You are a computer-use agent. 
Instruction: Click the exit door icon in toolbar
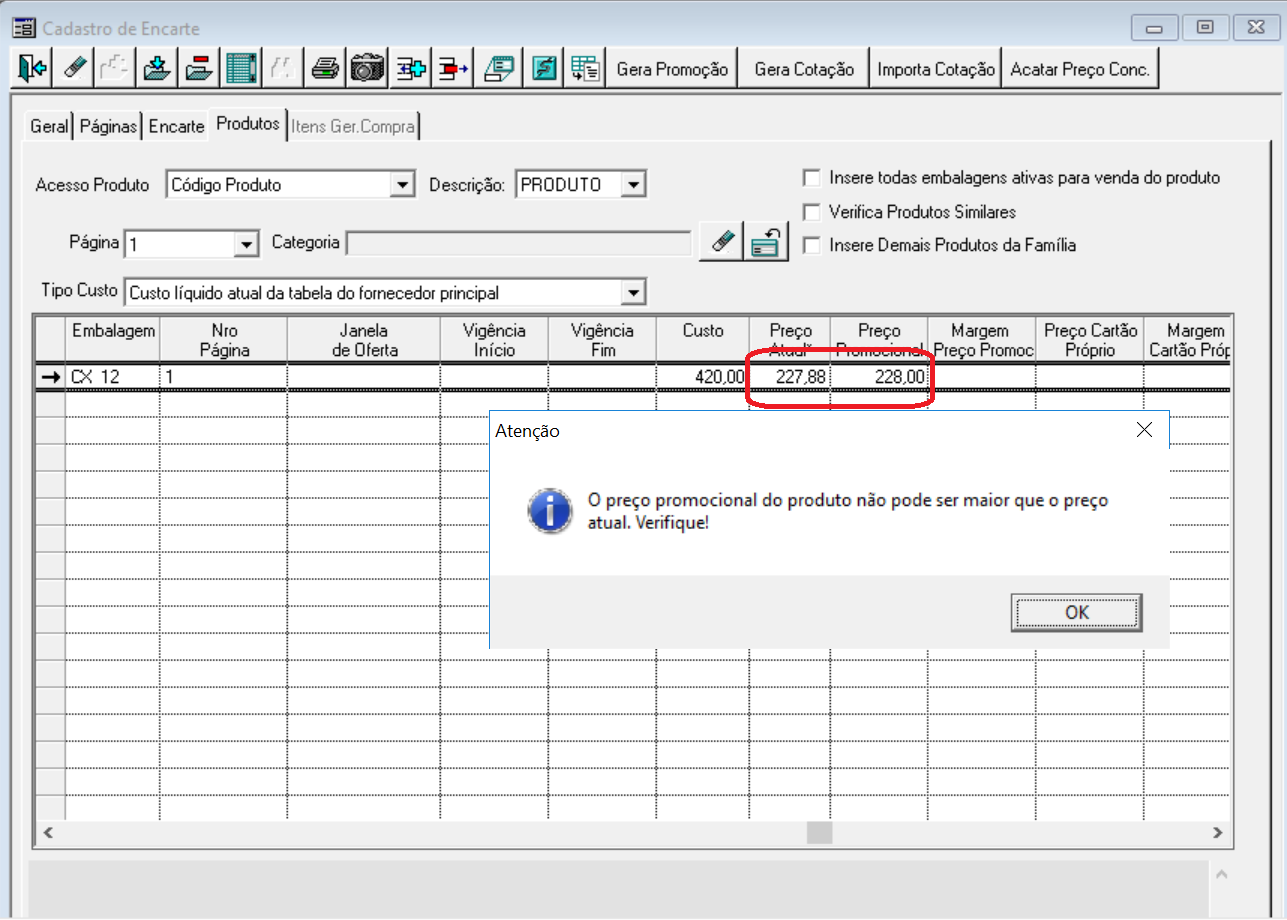point(33,69)
